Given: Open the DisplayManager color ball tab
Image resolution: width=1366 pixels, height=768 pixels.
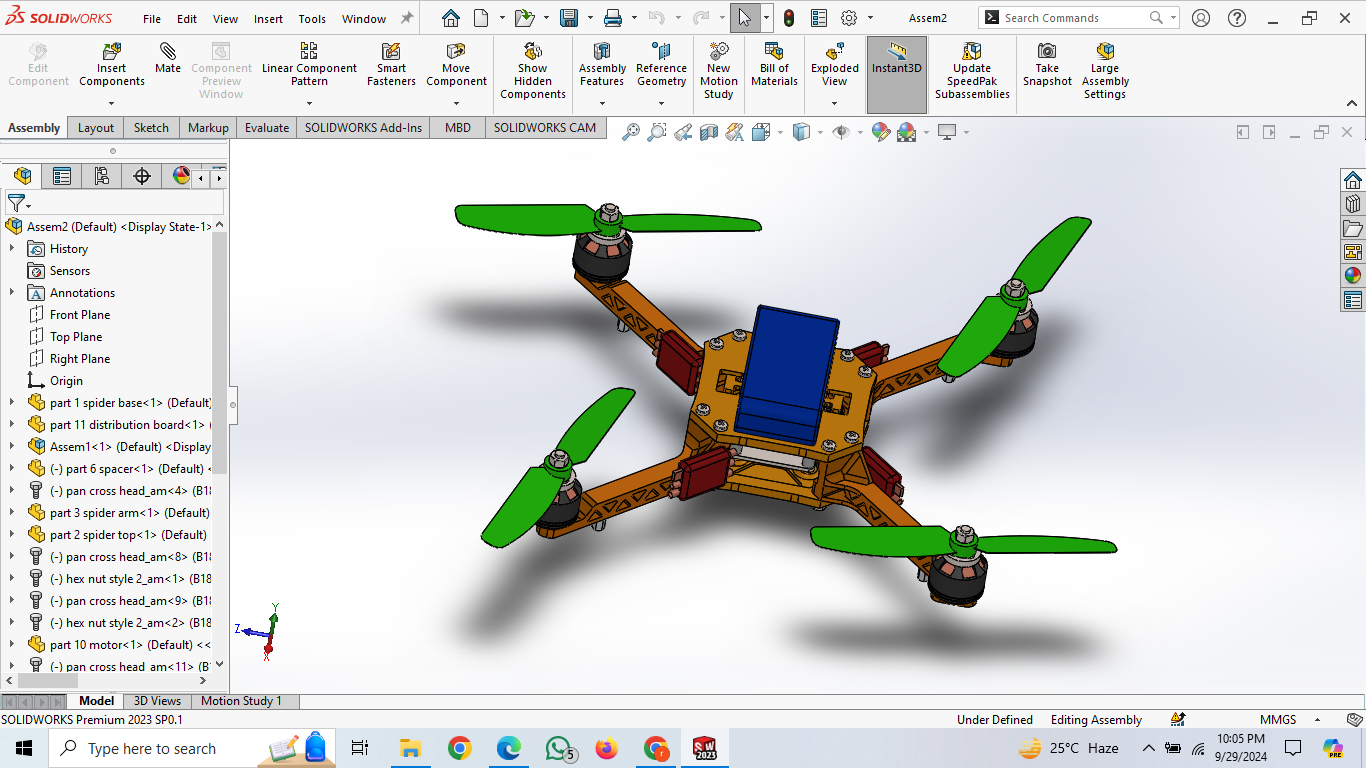Looking at the screenshot, I should [180, 176].
